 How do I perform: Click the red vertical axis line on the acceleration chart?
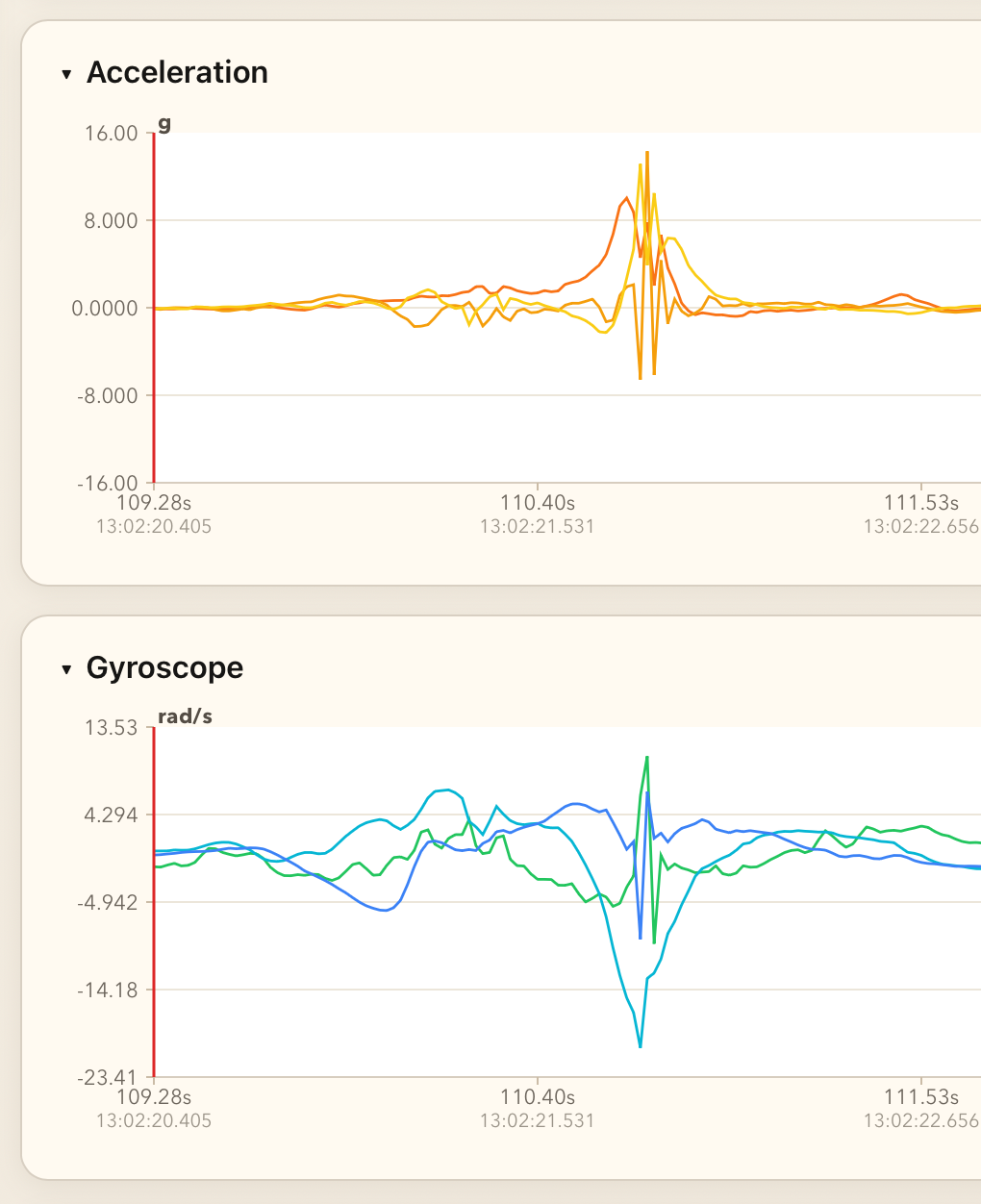point(154,308)
